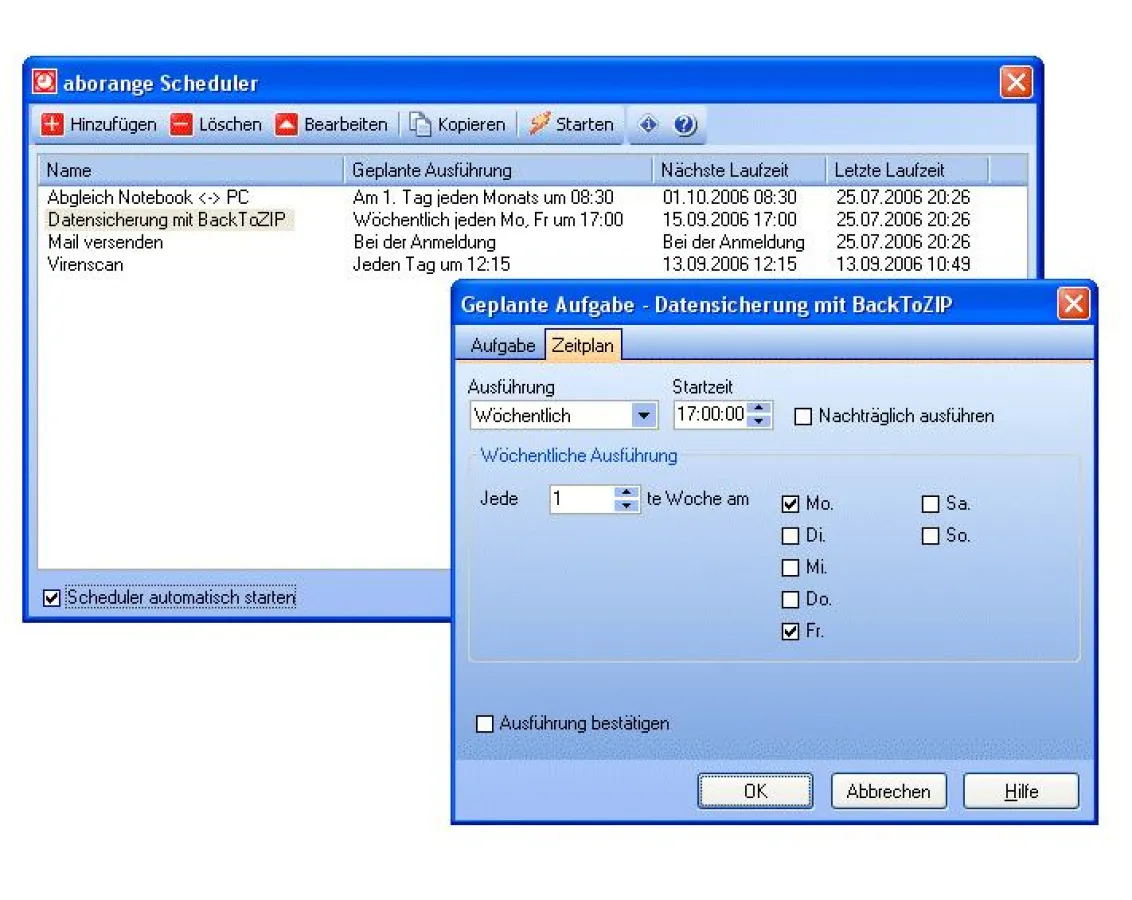The width and height of the screenshot is (1132, 900).
Task: Select the Zeitplan tab
Action: tap(583, 345)
